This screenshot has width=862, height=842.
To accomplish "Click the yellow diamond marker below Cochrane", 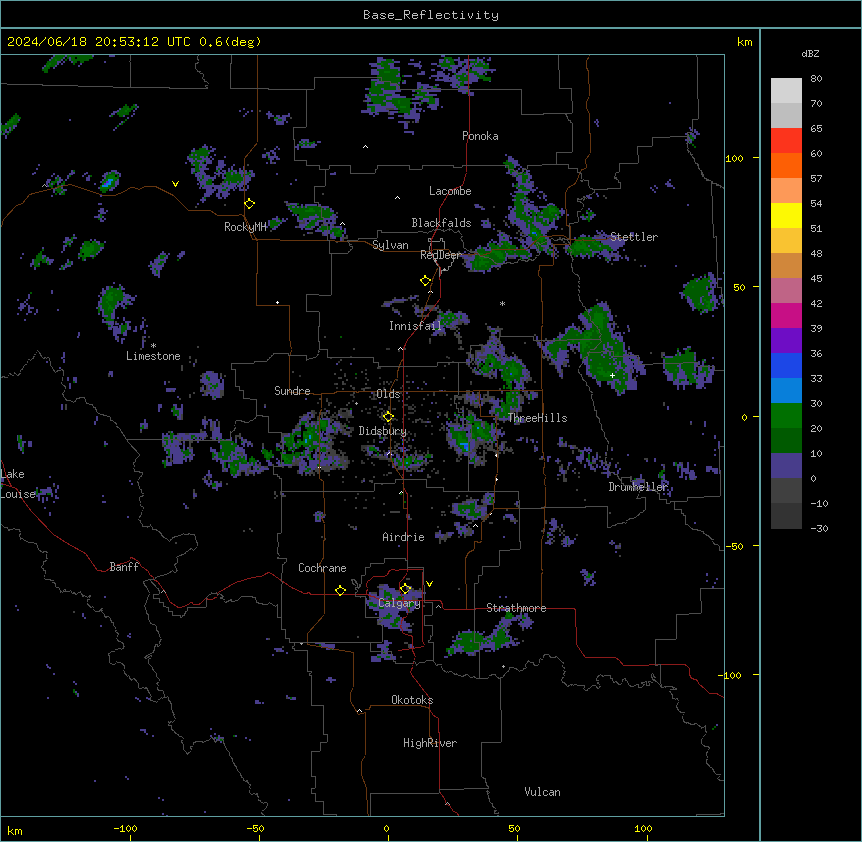I will [x=340, y=590].
